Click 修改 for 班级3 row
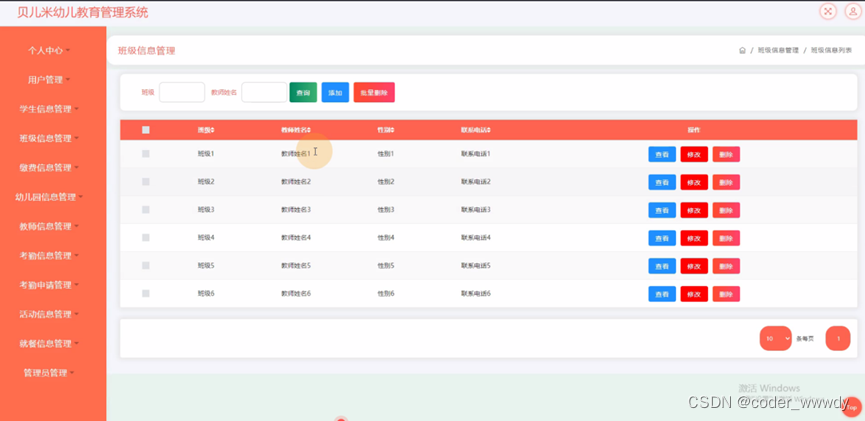 tap(694, 210)
